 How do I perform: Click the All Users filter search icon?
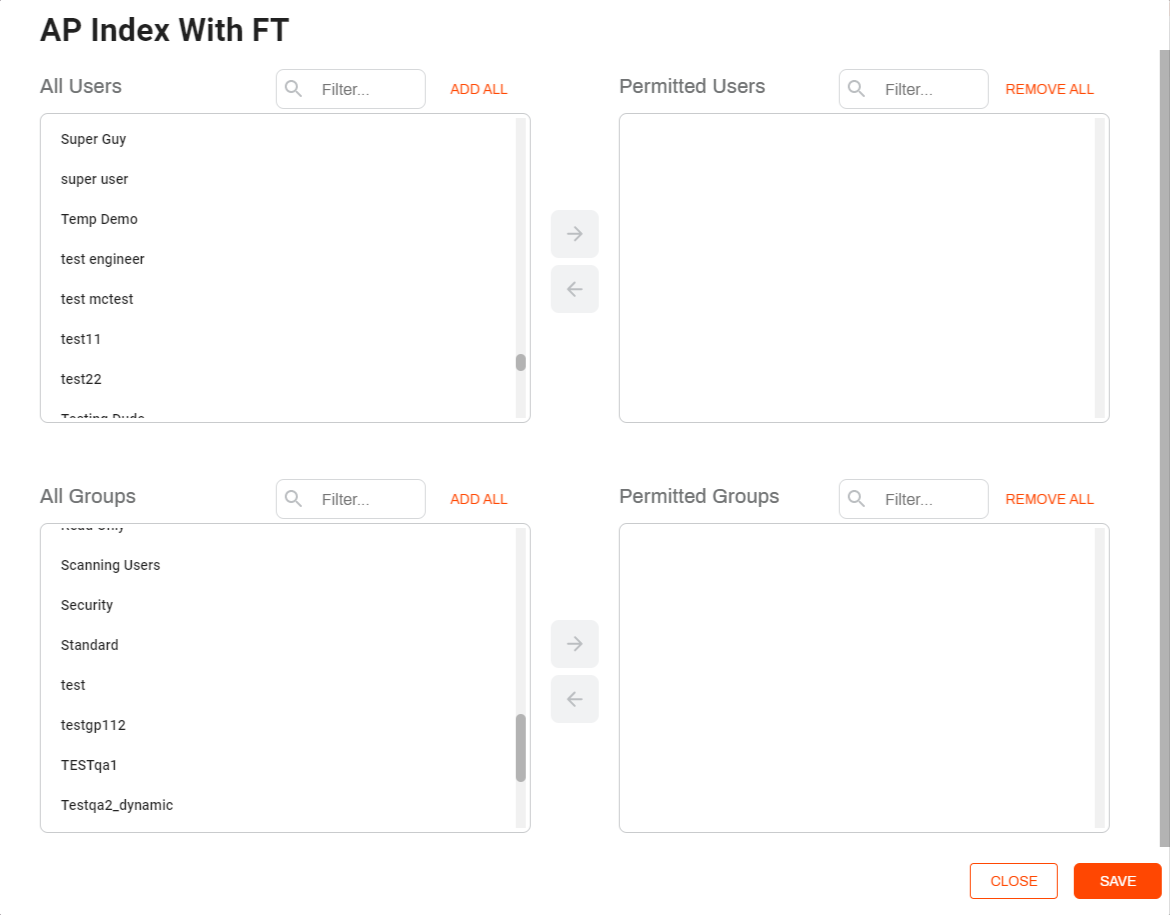pos(293,89)
